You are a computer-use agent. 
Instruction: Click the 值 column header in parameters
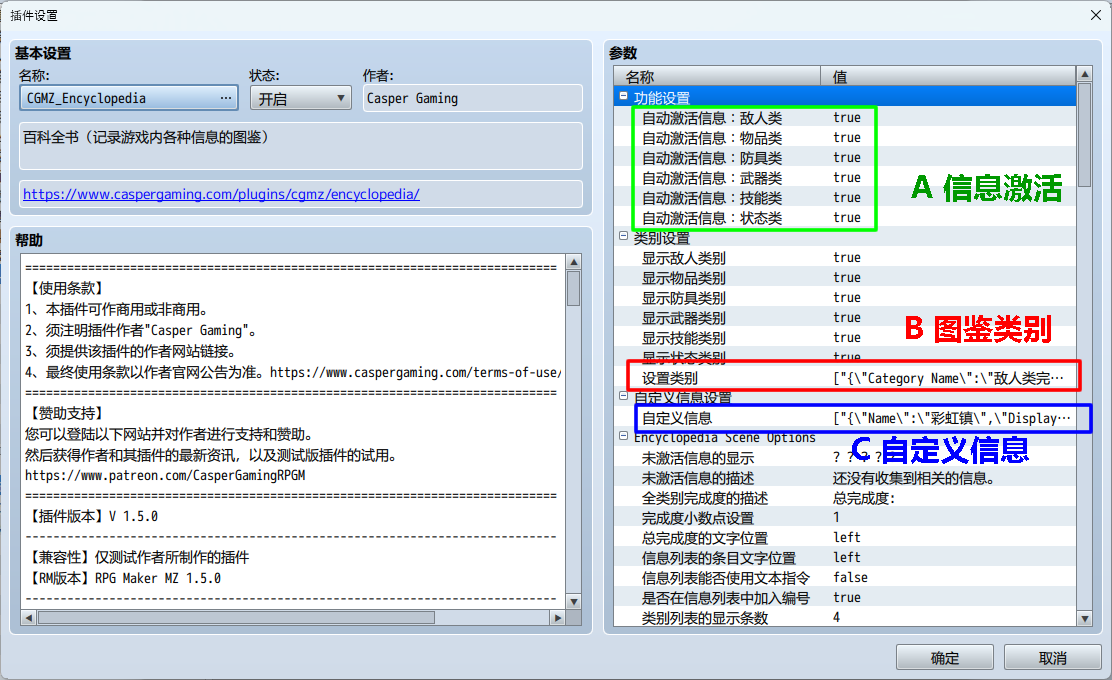[948, 76]
